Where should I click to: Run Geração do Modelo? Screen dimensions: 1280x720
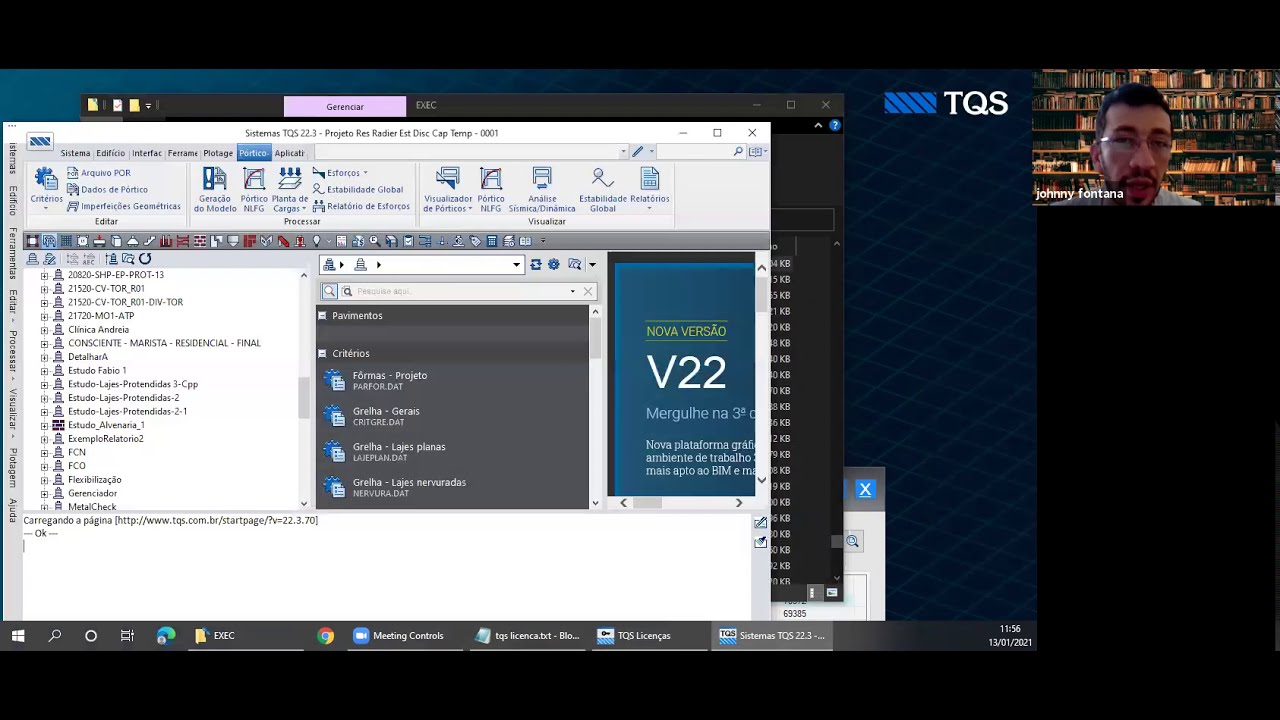[x=215, y=189]
